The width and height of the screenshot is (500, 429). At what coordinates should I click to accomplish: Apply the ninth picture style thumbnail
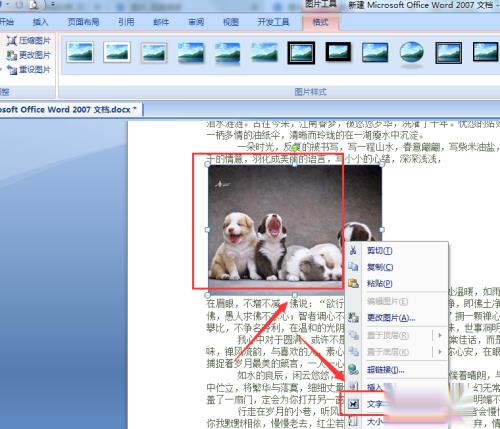[375, 52]
